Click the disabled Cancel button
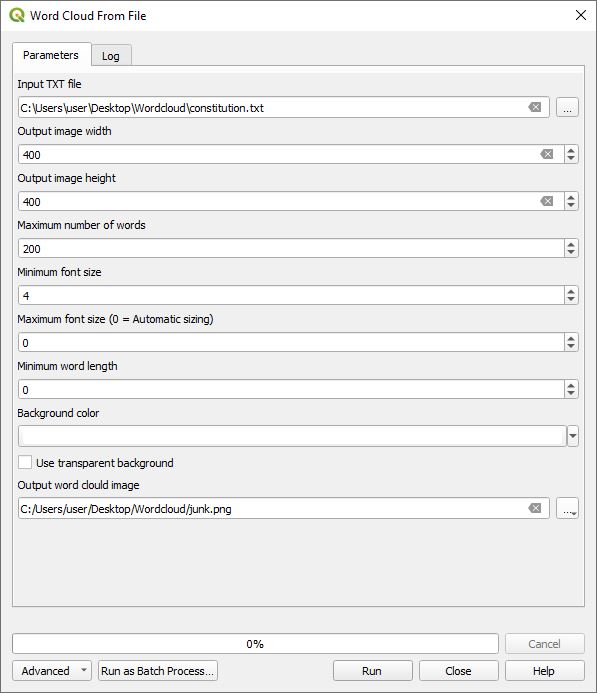597x693 pixels. click(544, 644)
